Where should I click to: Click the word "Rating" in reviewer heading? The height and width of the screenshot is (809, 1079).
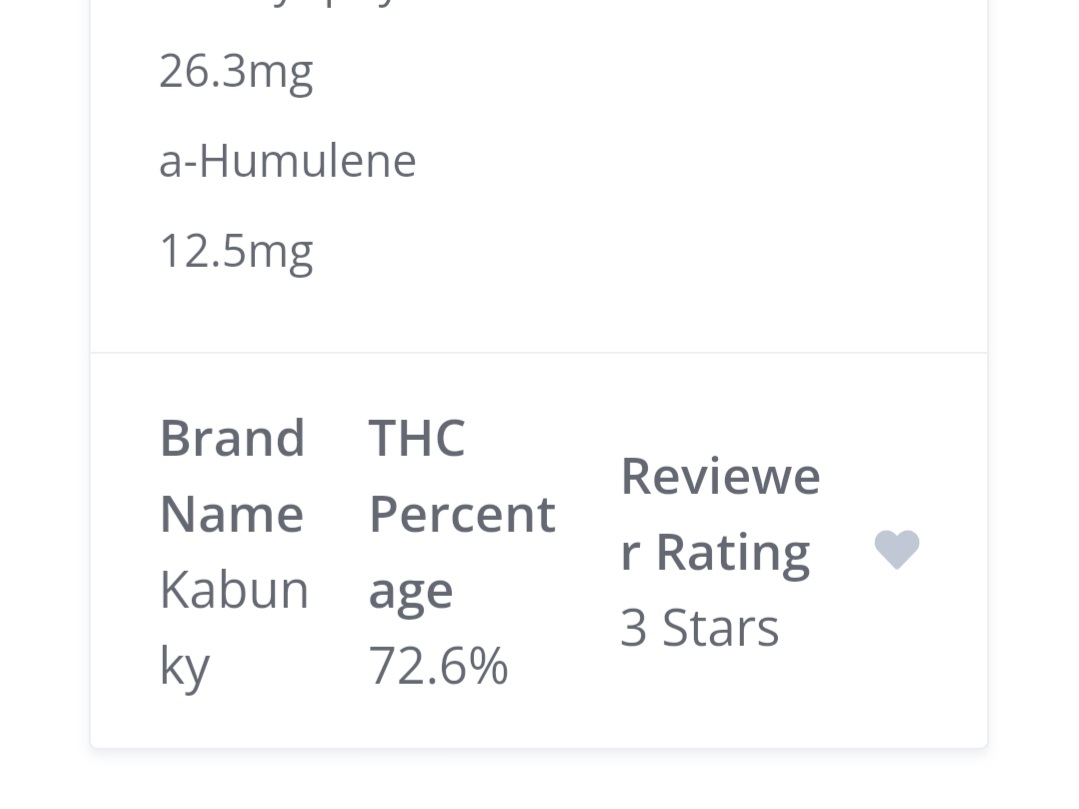pyautogui.click(x=733, y=552)
